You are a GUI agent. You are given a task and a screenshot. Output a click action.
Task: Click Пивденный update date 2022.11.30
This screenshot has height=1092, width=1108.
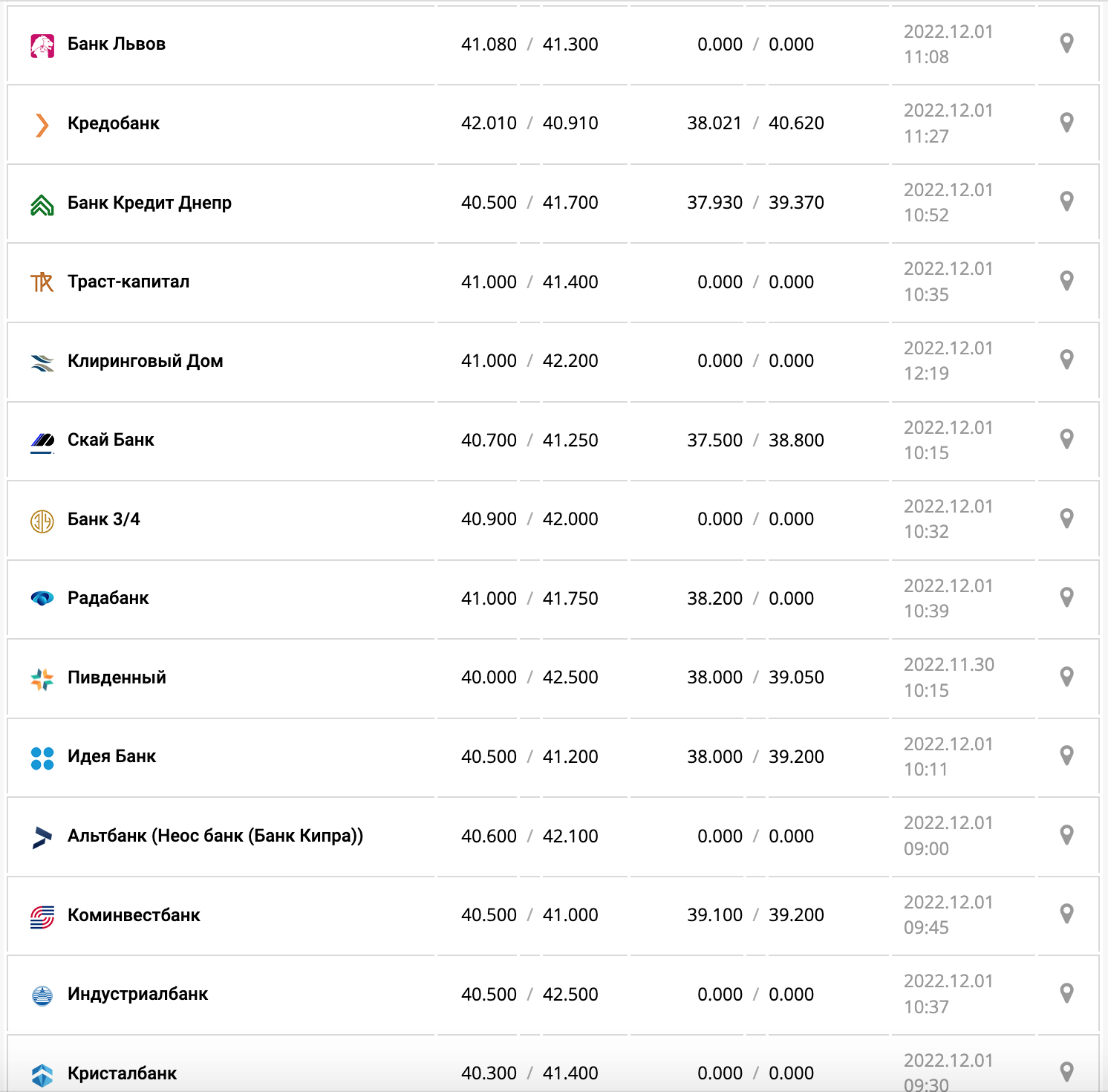click(948, 665)
